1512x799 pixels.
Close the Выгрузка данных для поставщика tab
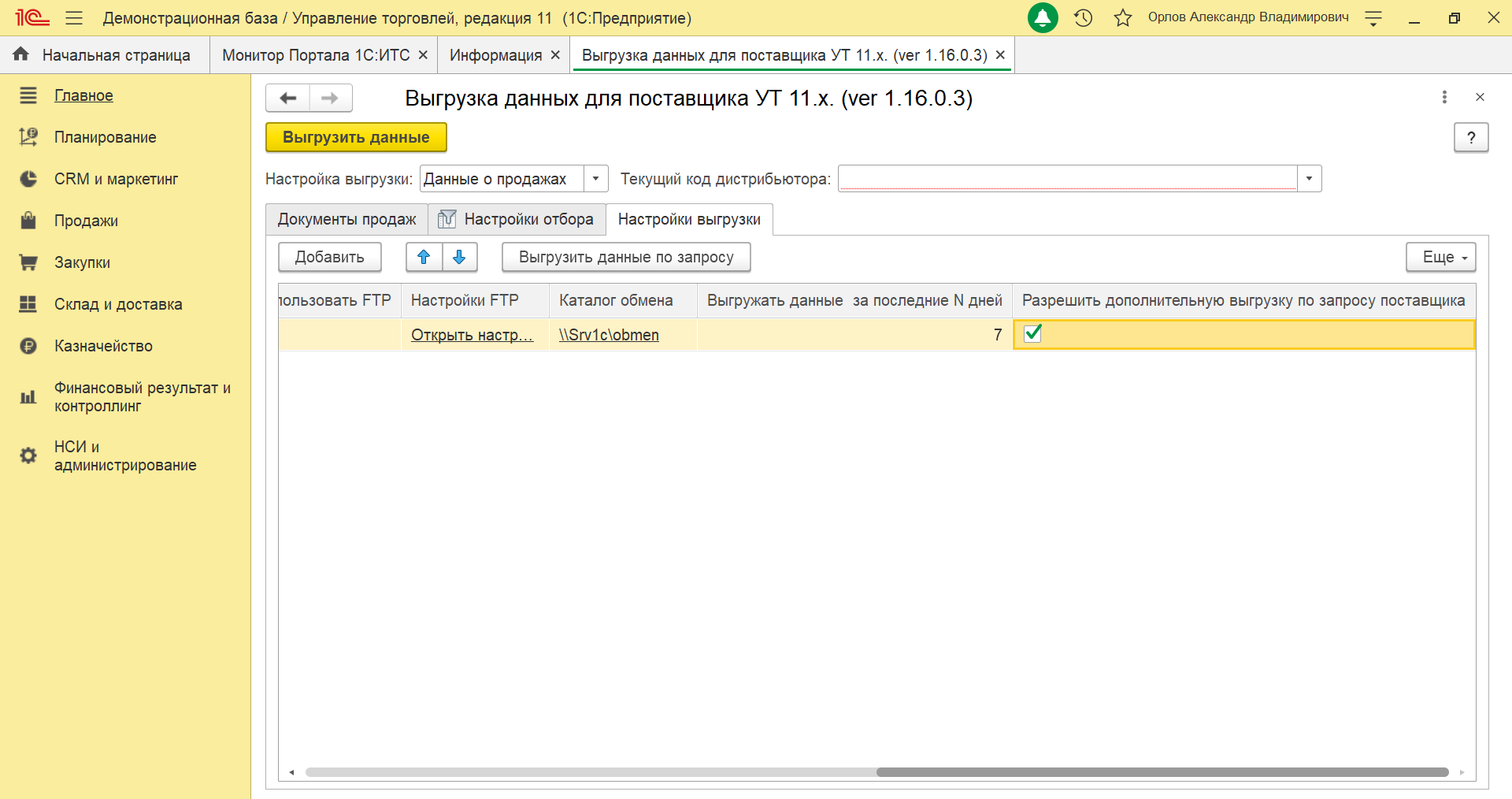[x=1000, y=55]
